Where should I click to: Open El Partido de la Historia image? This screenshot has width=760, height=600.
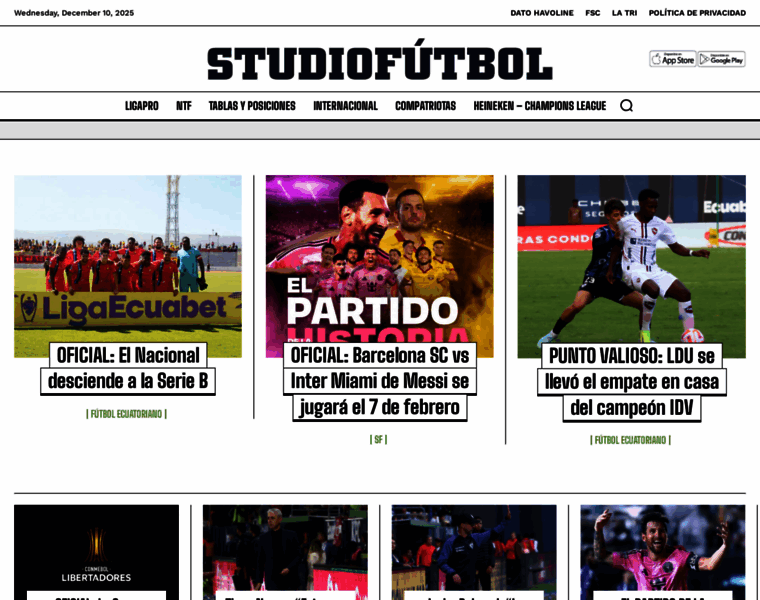pyautogui.click(x=380, y=267)
